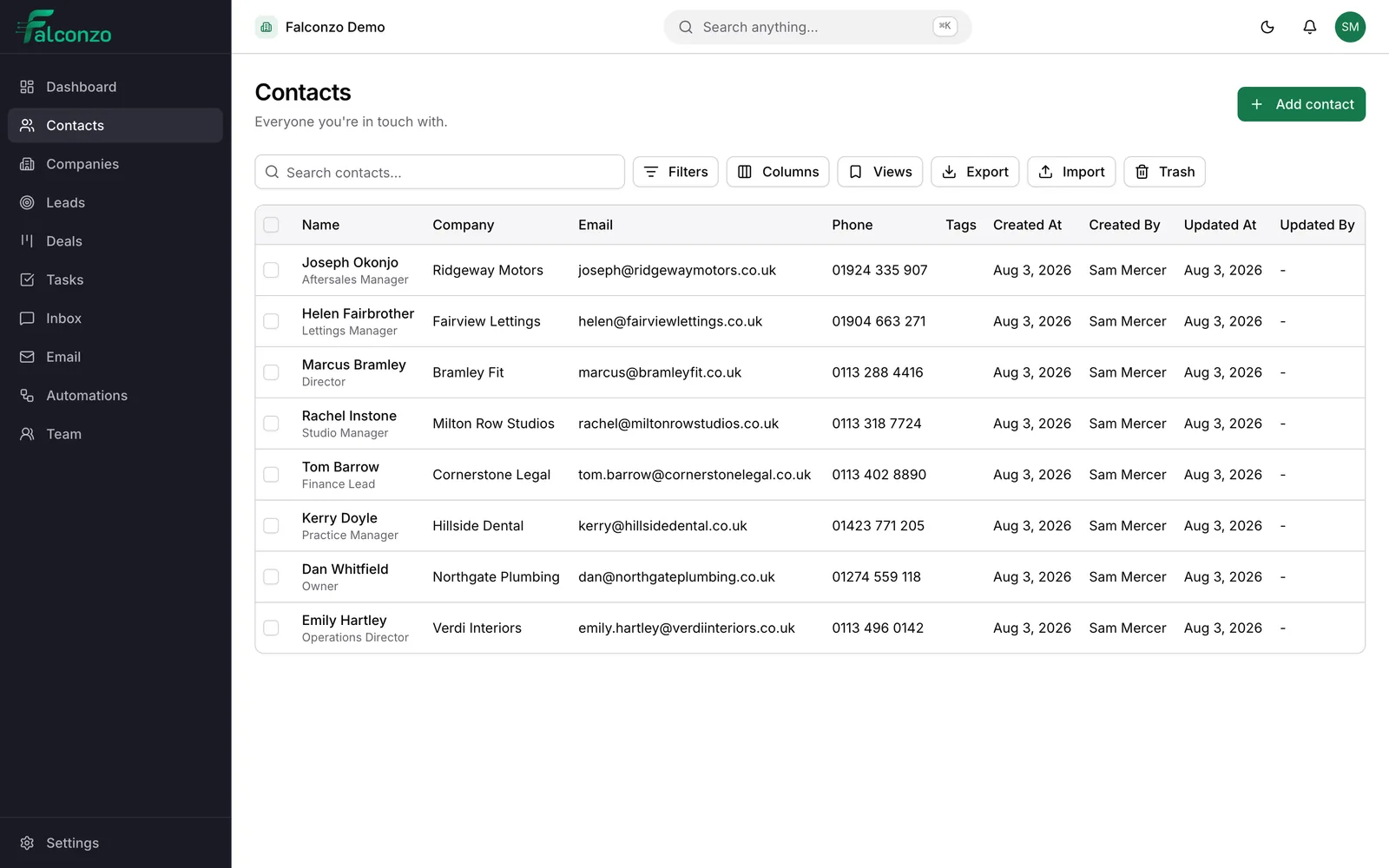Click the Team people icon
The height and width of the screenshot is (868, 1389).
27,434
